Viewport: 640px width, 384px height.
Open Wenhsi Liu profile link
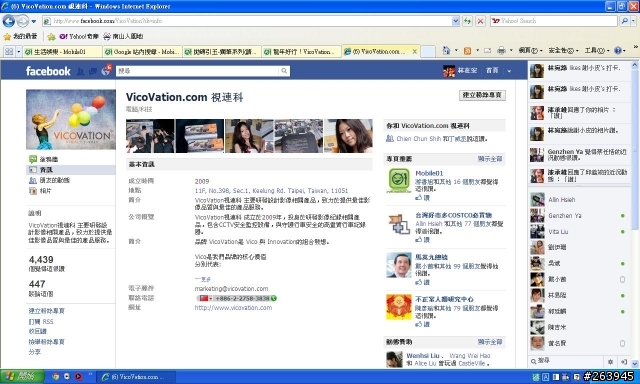click(x=423, y=355)
